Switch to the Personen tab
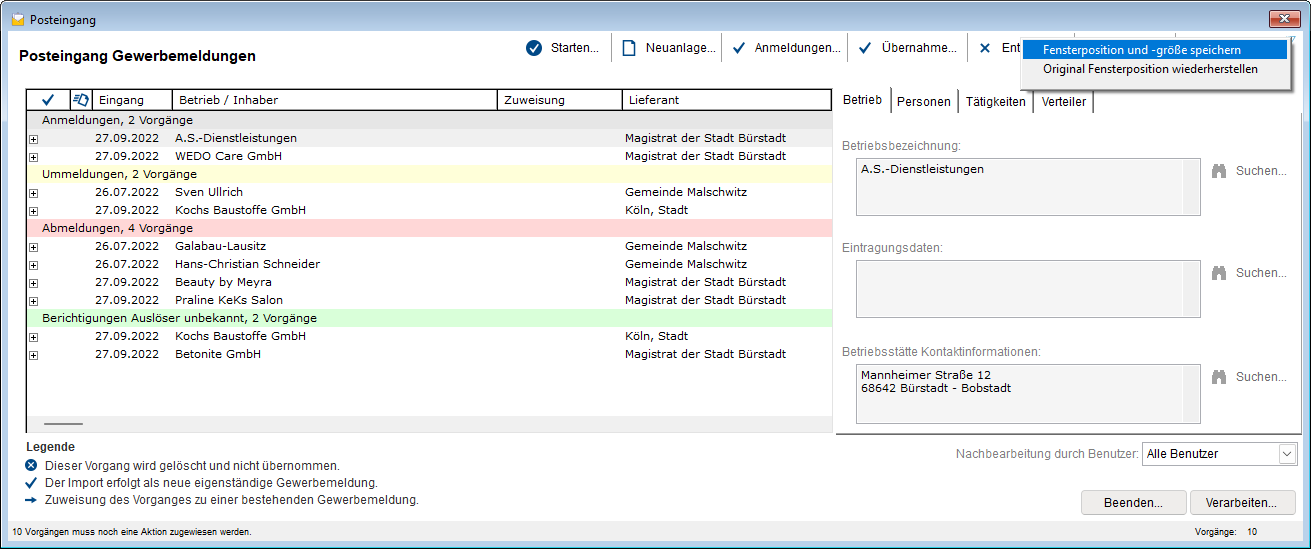This screenshot has width=1311, height=549. [x=923, y=102]
